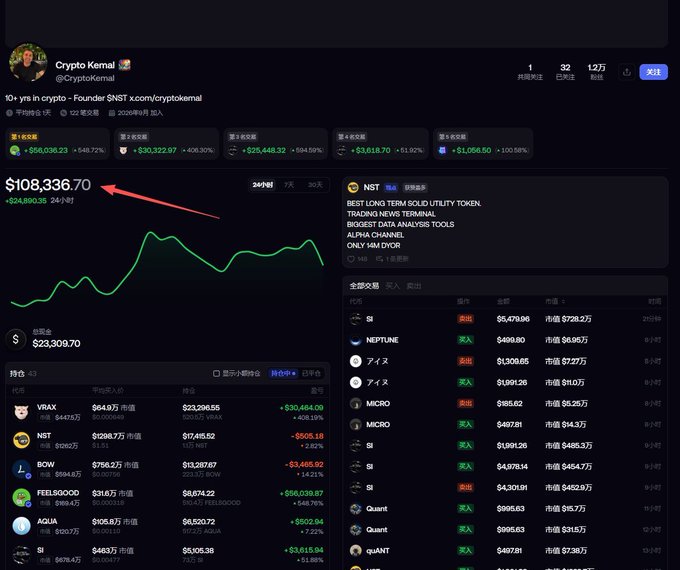Sort trades by 市值 column arrow
Image resolution: width=680 pixels, height=570 pixels.
(x=563, y=301)
